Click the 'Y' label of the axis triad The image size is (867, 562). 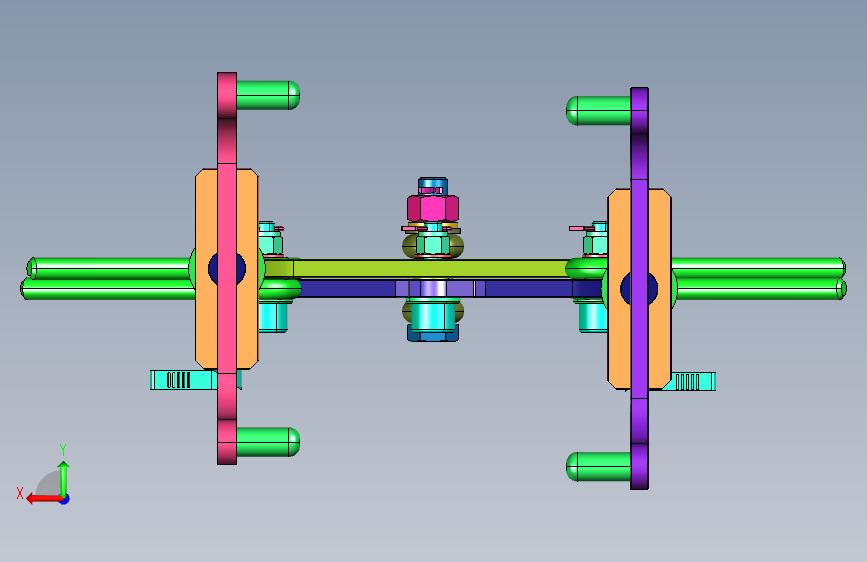coord(63,450)
